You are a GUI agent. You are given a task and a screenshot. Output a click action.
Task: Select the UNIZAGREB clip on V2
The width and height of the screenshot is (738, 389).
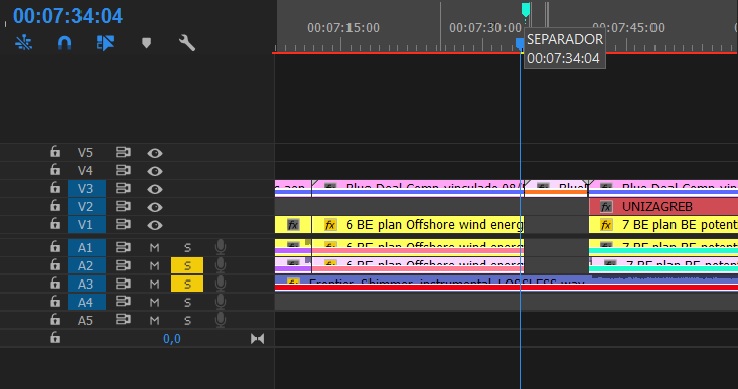(x=663, y=206)
